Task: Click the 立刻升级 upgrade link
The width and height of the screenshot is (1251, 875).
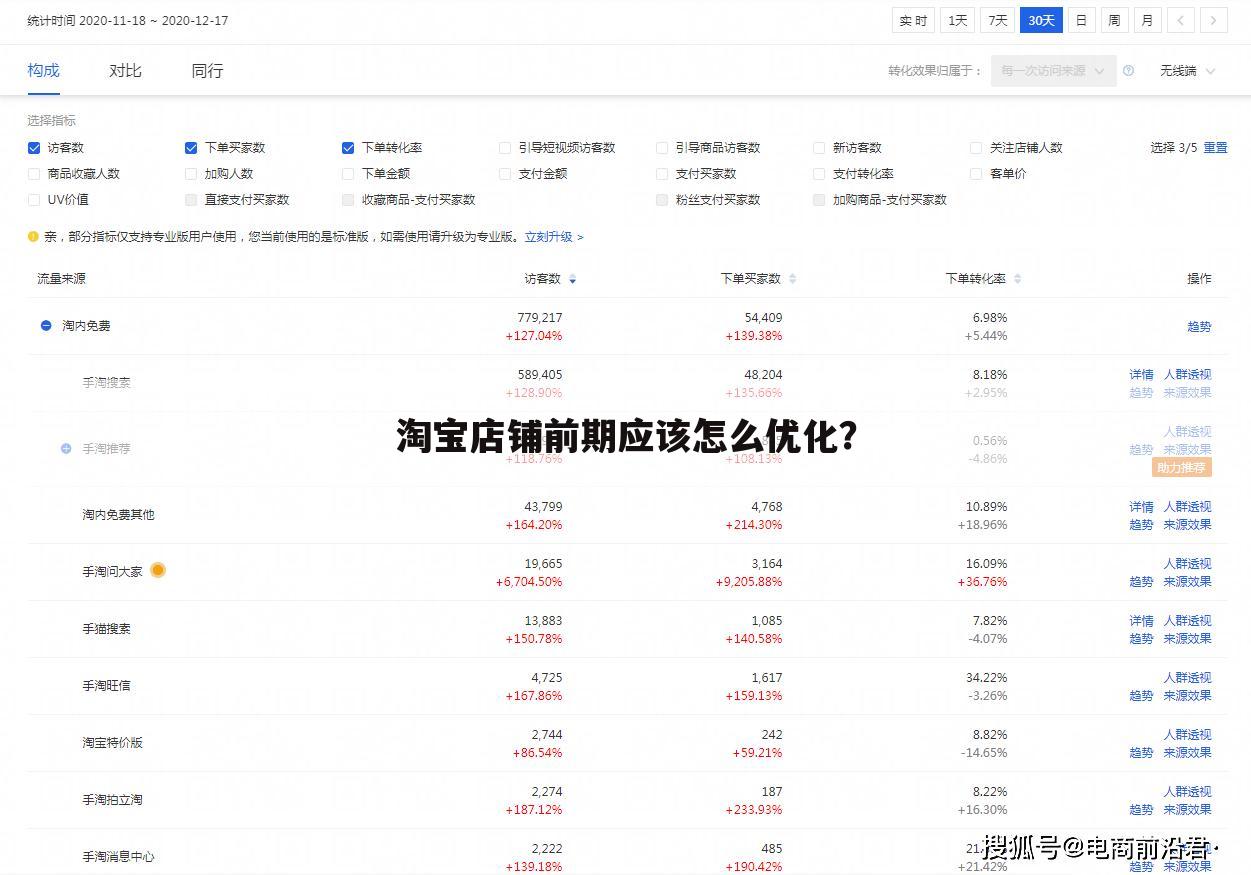Action: click(x=553, y=237)
